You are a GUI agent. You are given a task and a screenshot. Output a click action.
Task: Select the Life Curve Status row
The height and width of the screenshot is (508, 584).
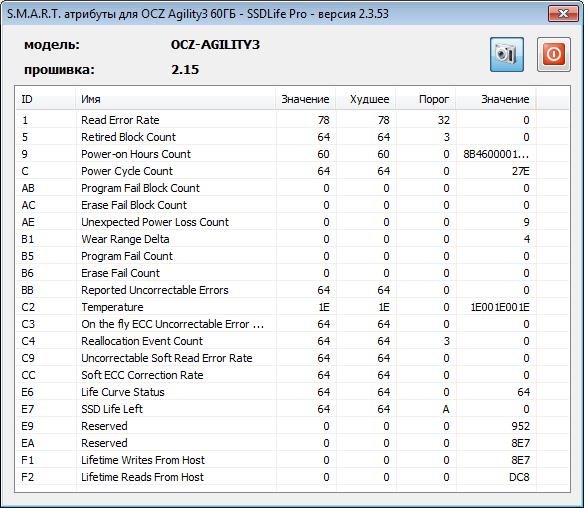tap(276, 392)
